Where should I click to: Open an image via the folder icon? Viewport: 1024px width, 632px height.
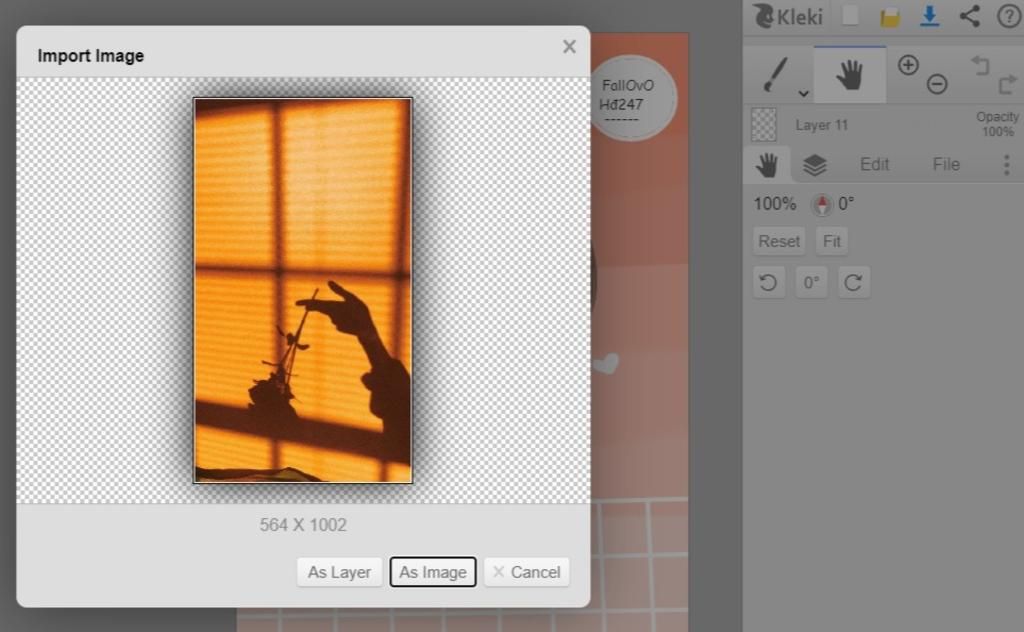[x=889, y=17]
